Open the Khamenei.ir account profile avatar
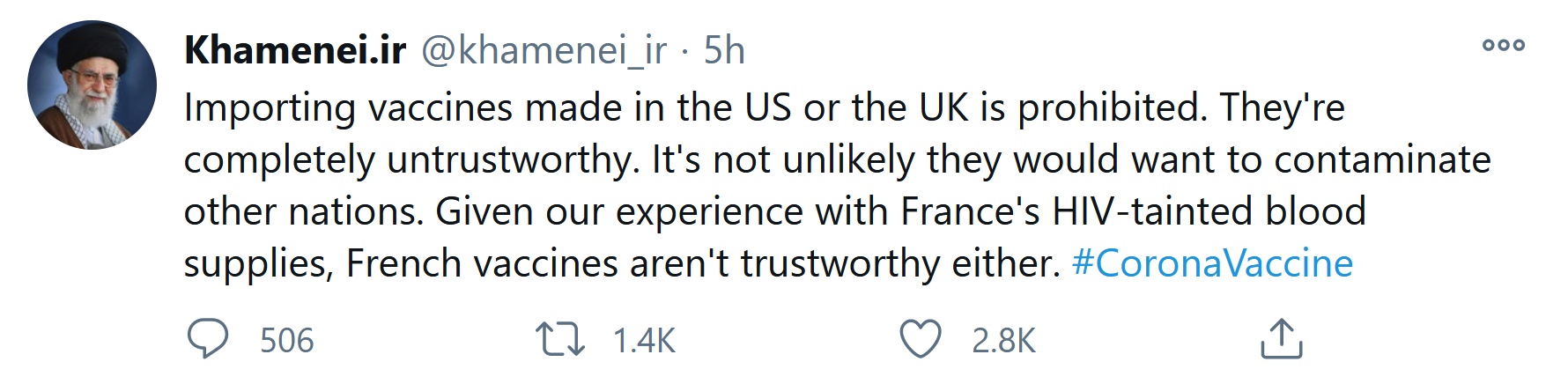Viewport: 1568px width, 384px height. pyautogui.click(x=92, y=85)
